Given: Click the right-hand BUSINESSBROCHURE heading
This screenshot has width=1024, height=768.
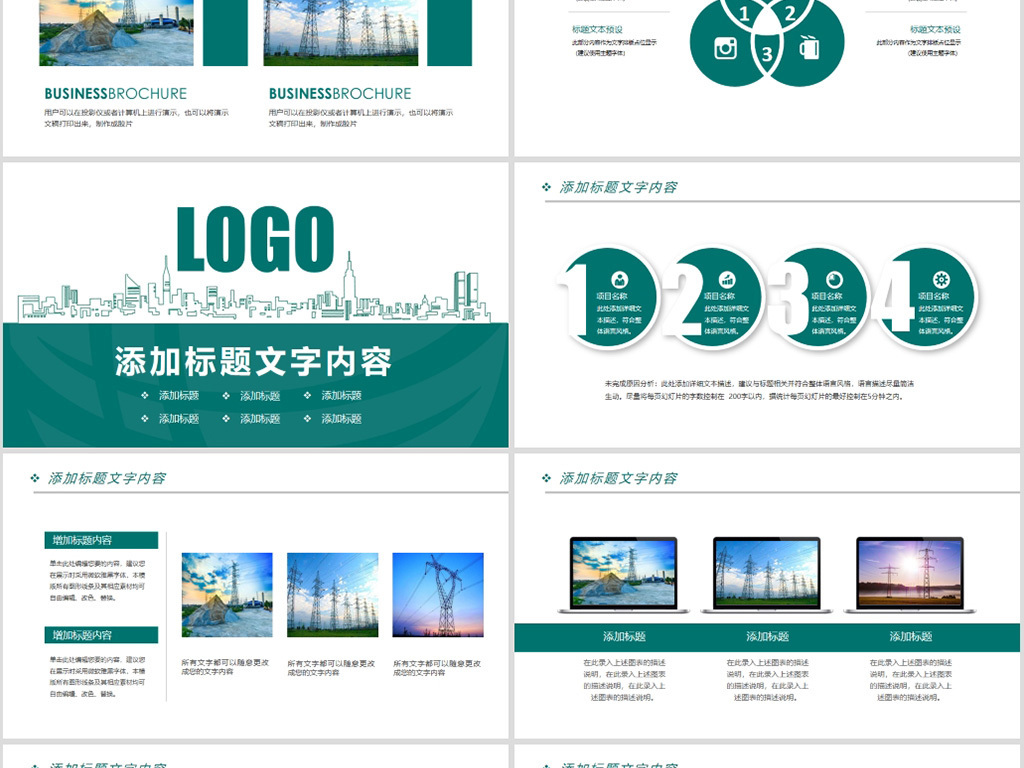Looking at the screenshot, I should point(340,94).
